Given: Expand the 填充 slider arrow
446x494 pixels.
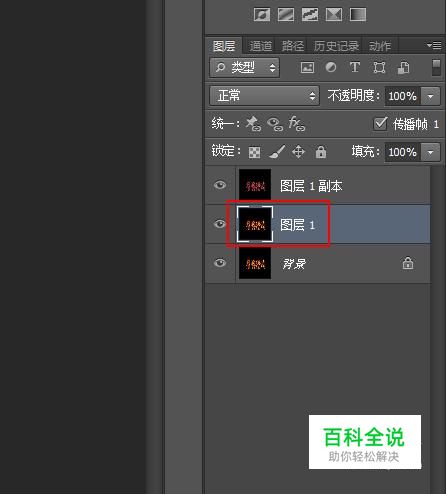Looking at the screenshot, I should (x=431, y=152).
